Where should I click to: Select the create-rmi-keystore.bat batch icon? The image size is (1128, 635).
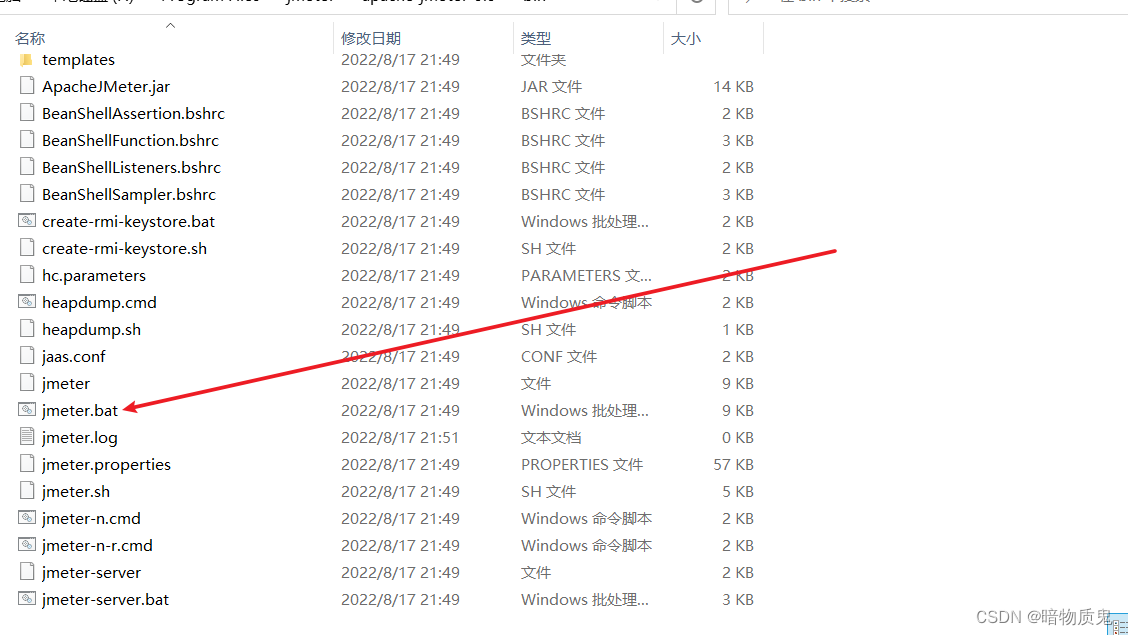(27, 221)
